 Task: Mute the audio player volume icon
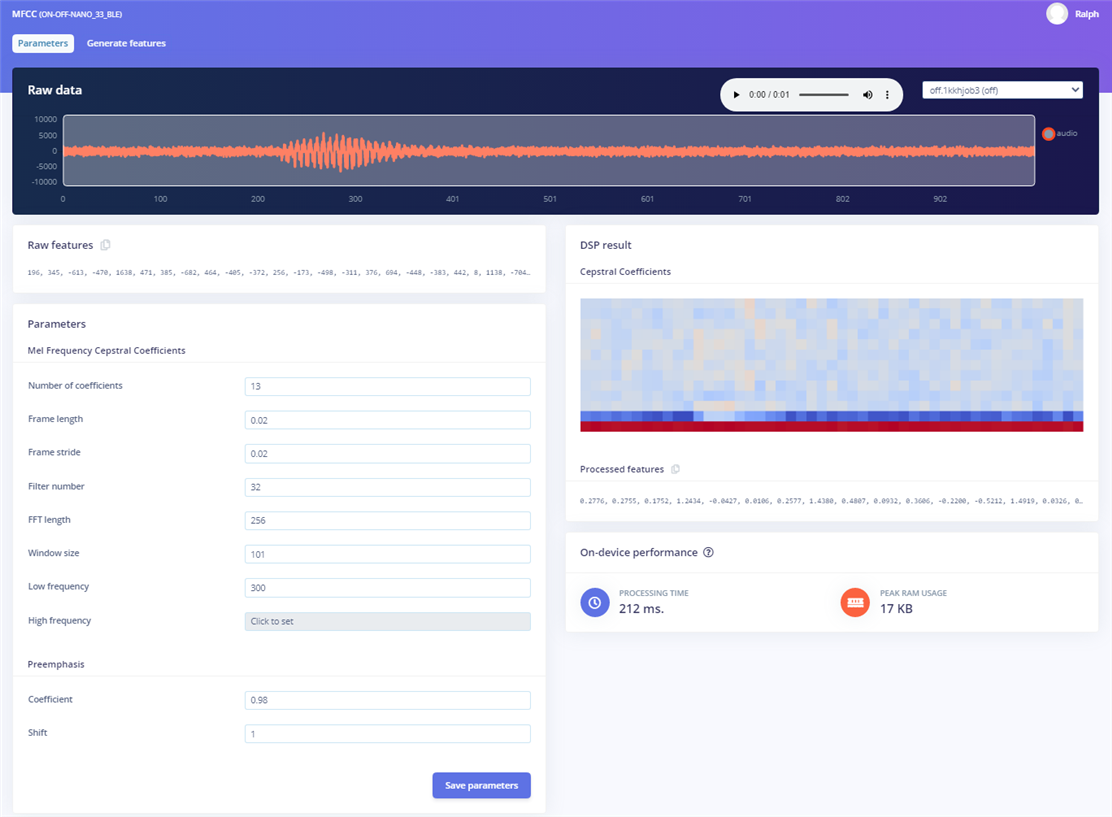coord(867,94)
